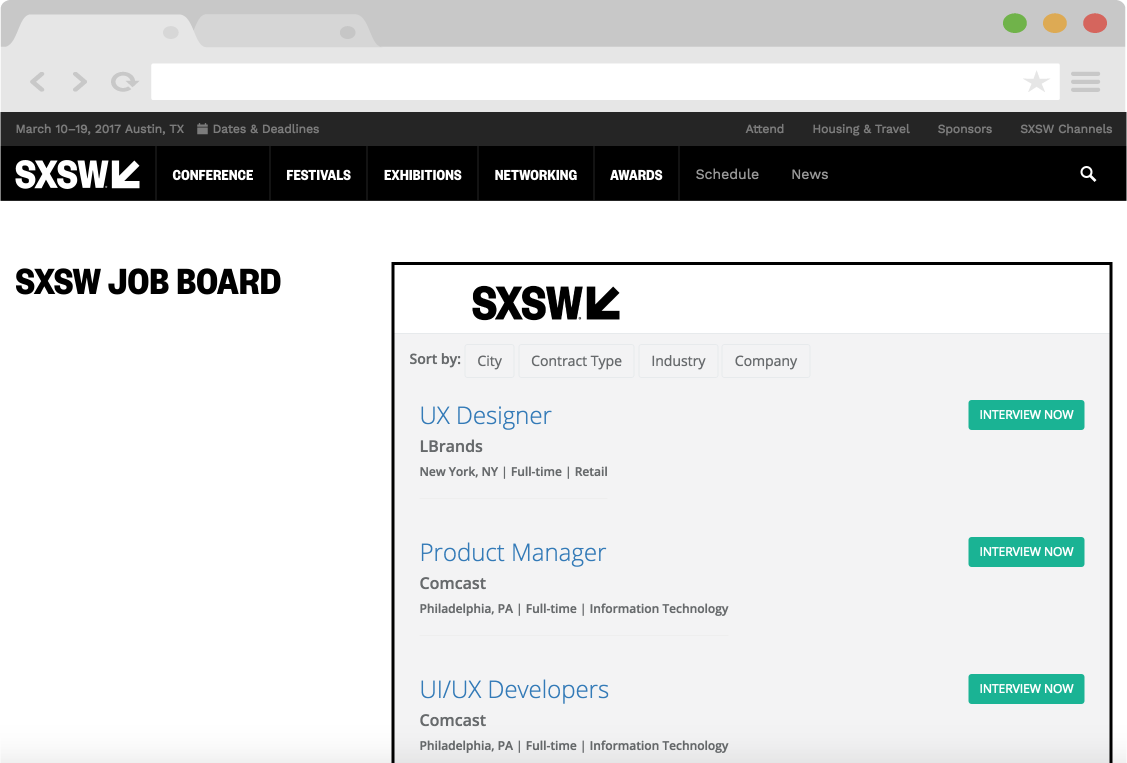Click the green window circle button
The width and height of the screenshot is (1127, 763).
[x=1015, y=23]
